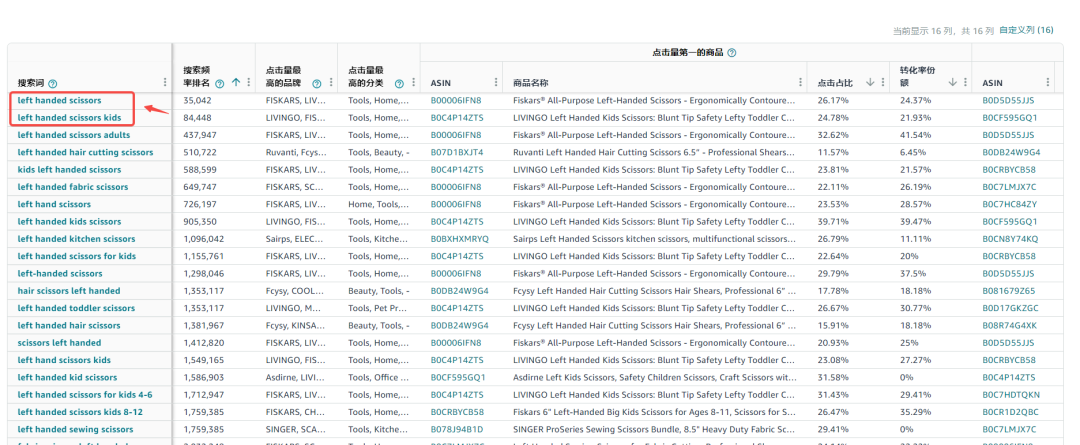Open the 转化率份额 column options menu

pyautogui.click(x=964, y=82)
